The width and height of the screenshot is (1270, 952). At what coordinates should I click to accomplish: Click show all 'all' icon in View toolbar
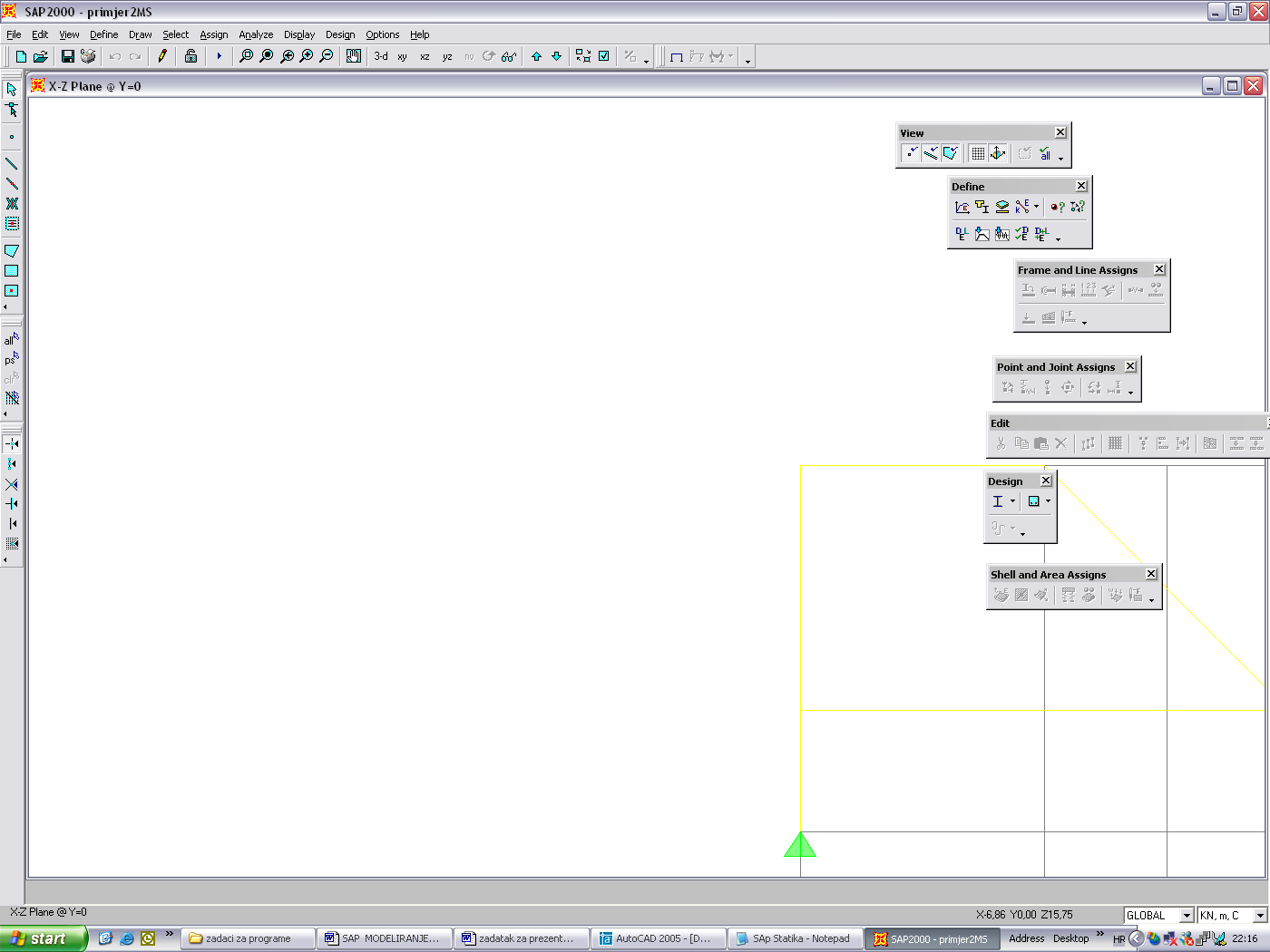point(1046,153)
